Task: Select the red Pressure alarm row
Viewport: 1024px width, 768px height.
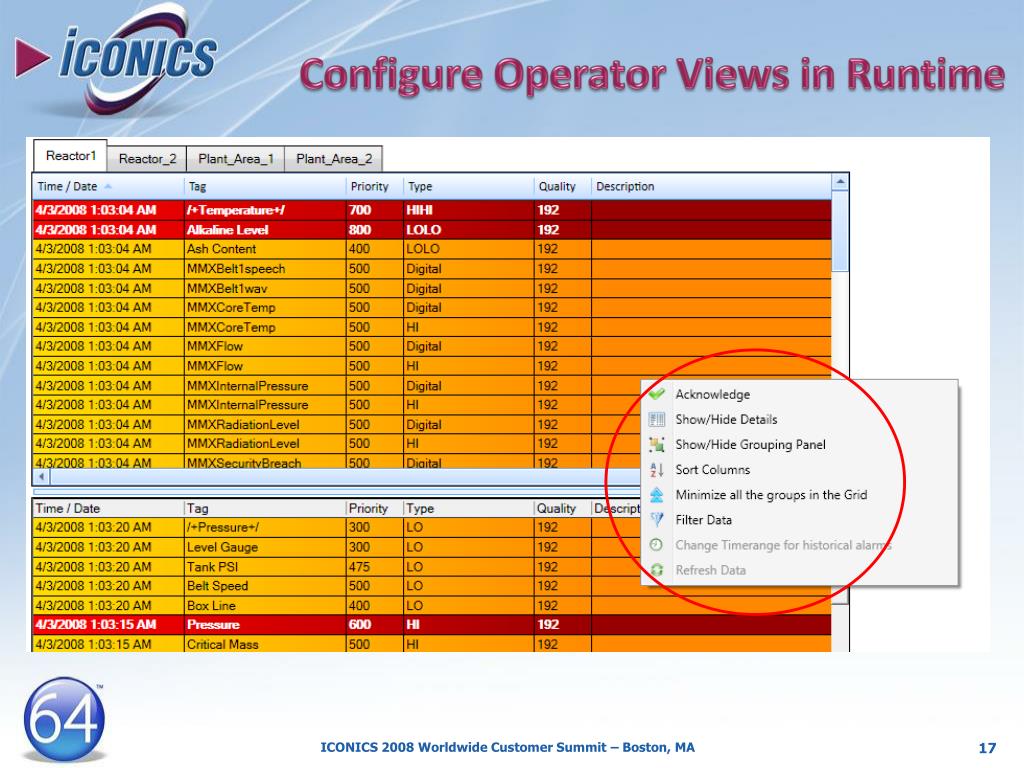Action: (x=432, y=625)
